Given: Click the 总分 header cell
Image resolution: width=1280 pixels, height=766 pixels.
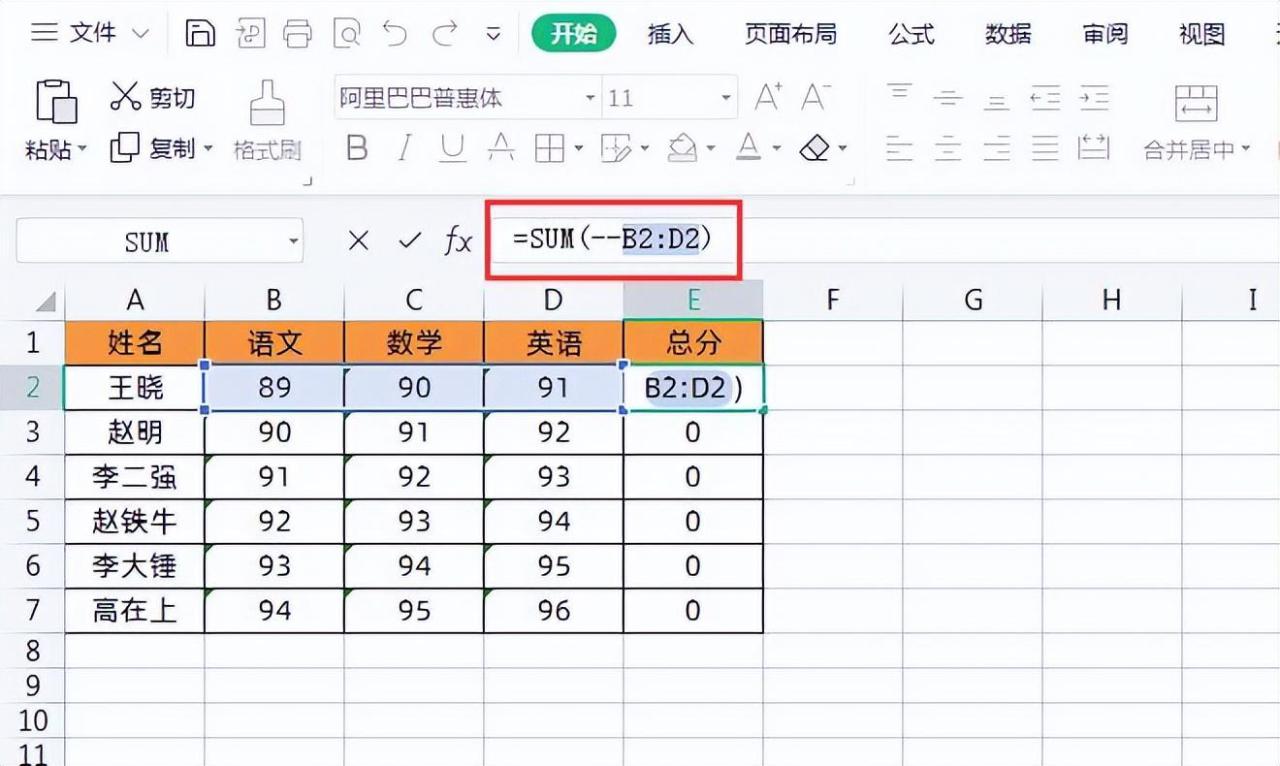Looking at the screenshot, I should point(693,343).
